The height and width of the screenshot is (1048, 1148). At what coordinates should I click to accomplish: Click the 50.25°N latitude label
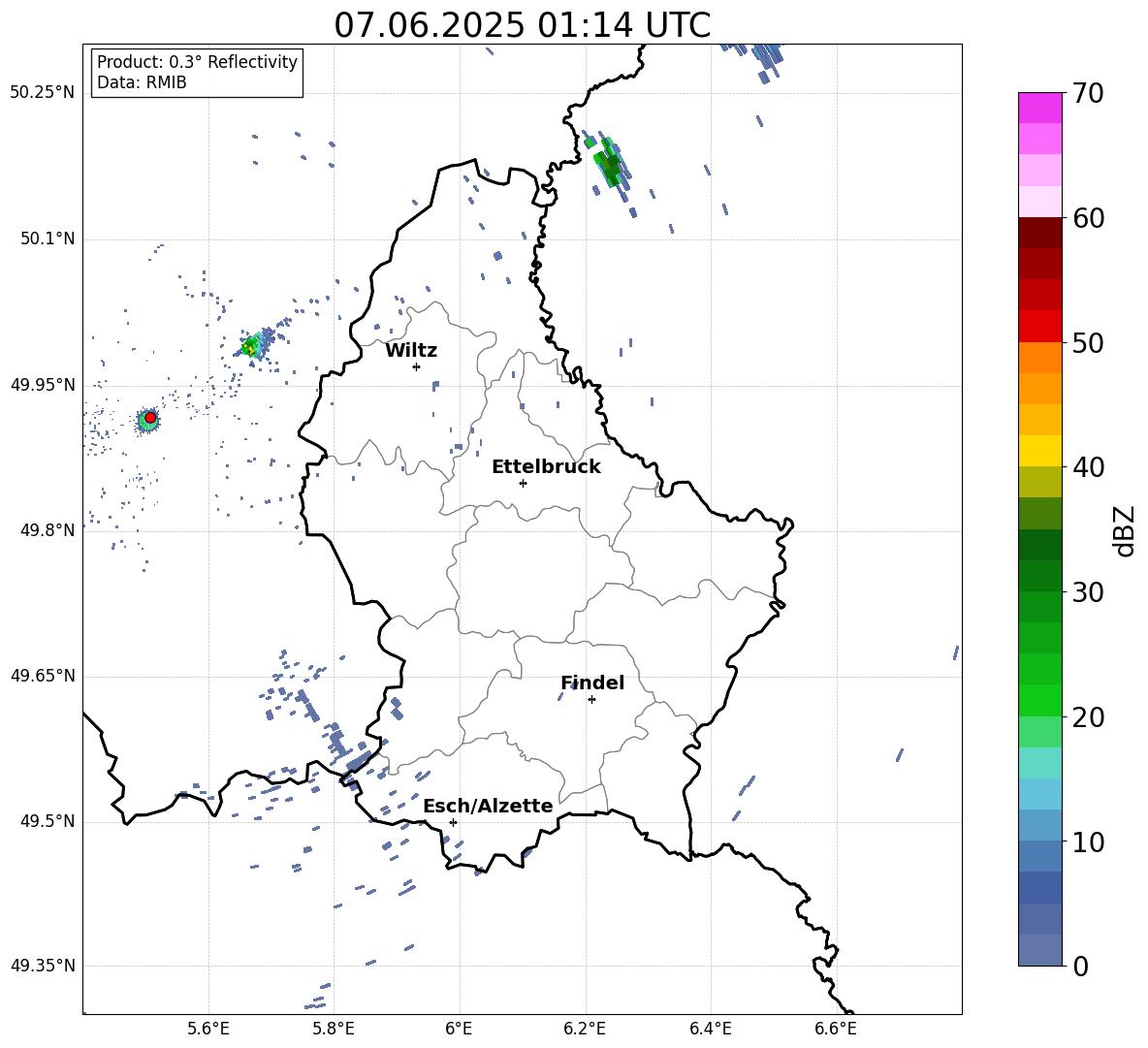coord(43,93)
